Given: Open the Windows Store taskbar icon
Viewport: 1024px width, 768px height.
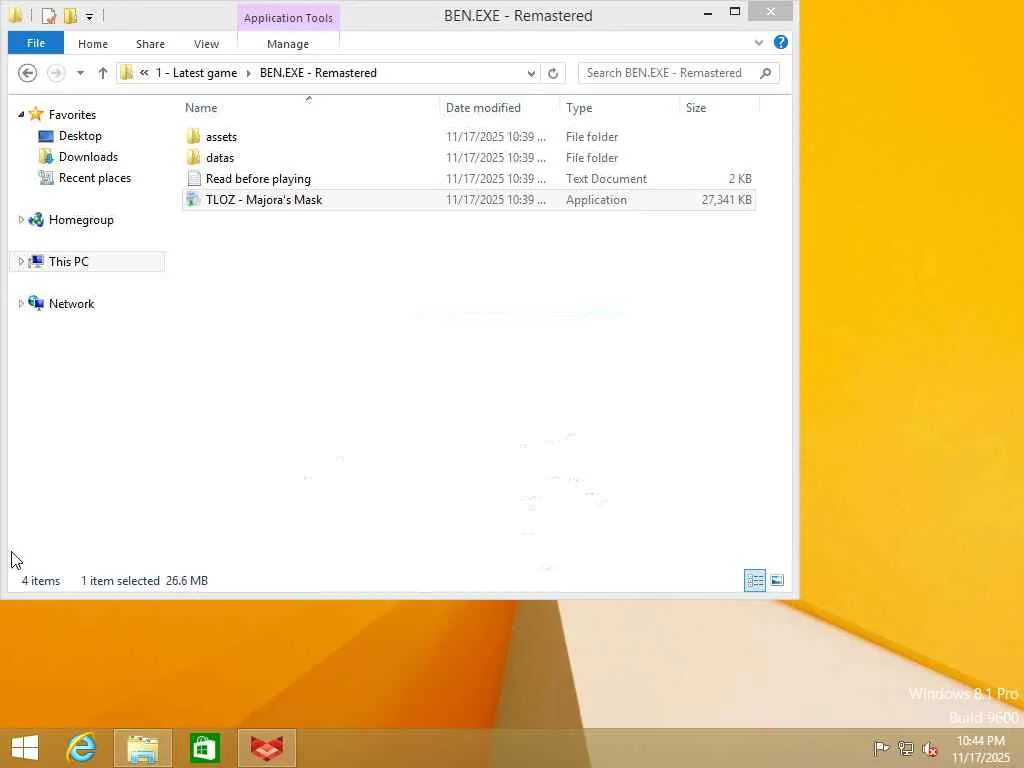Looking at the screenshot, I should (x=204, y=748).
